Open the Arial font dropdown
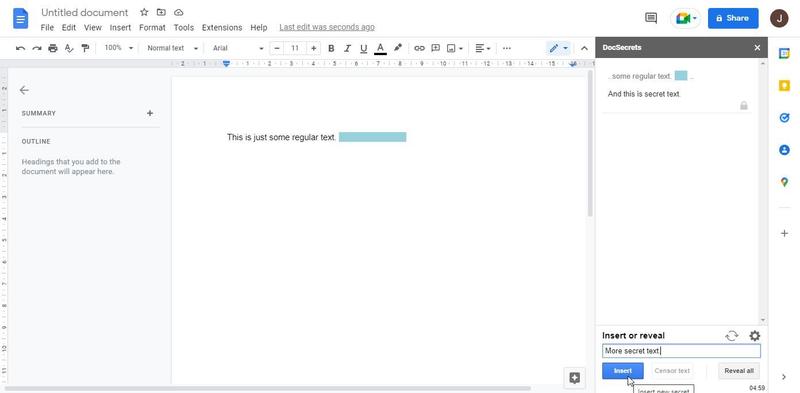The image size is (800, 393). (x=238, y=48)
